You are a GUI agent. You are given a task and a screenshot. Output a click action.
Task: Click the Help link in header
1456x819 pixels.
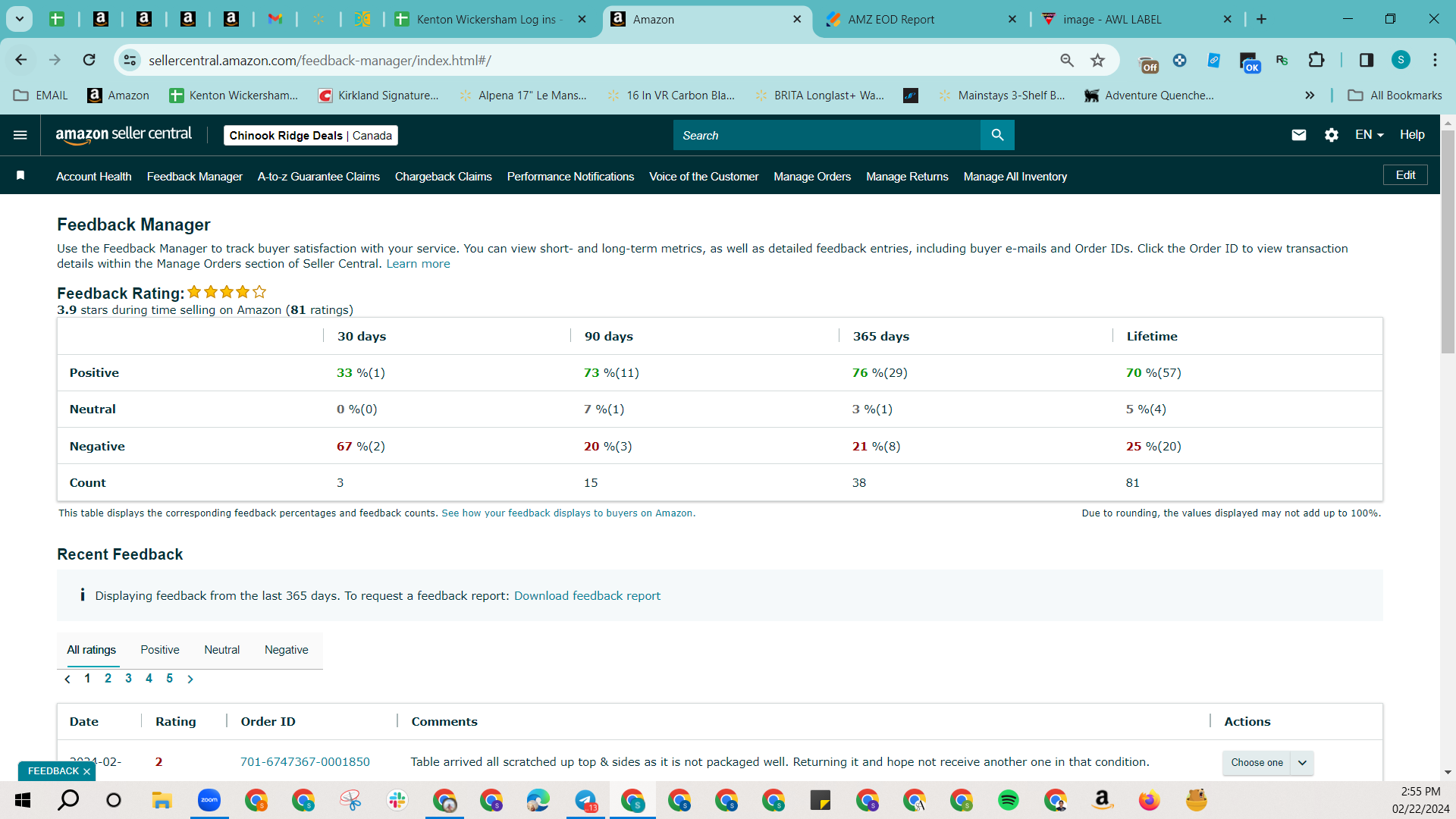point(1412,135)
